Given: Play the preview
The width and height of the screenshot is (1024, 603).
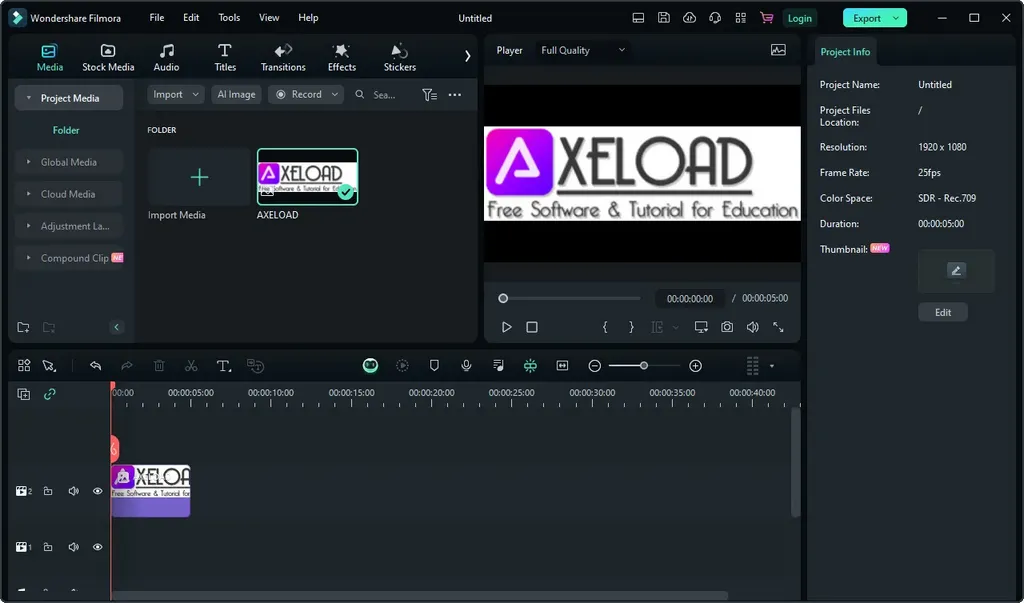Looking at the screenshot, I should tap(506, 327).
